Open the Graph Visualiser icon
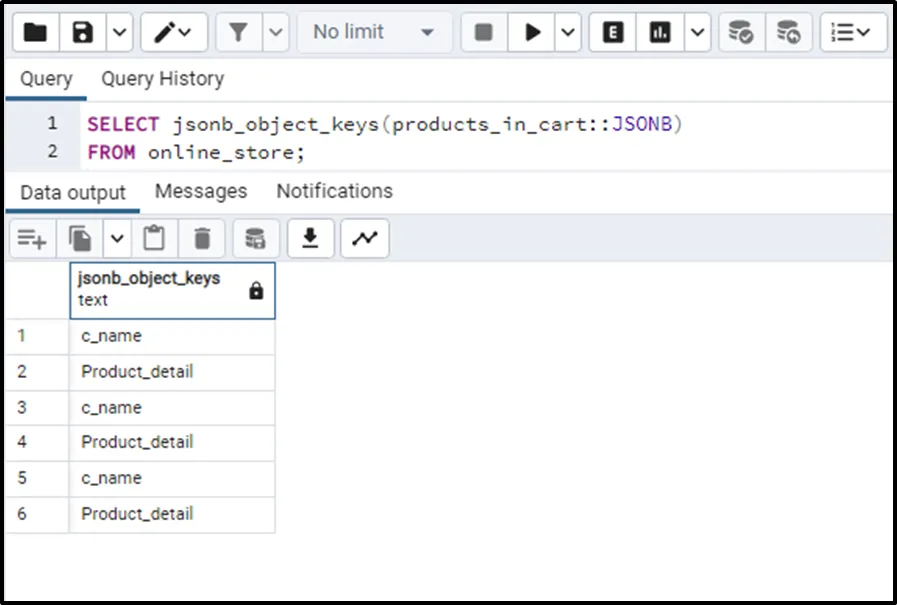This screenshot has height=605, width=897. coord(365,238)
